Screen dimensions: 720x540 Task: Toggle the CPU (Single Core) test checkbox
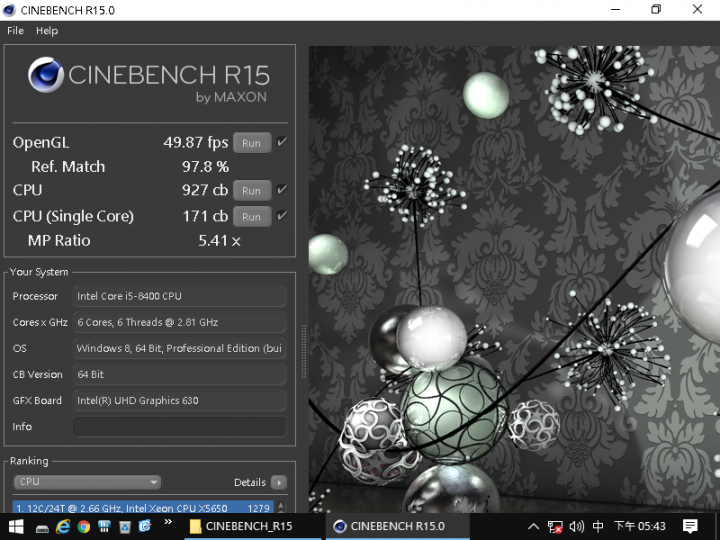[x=282, y=215]
